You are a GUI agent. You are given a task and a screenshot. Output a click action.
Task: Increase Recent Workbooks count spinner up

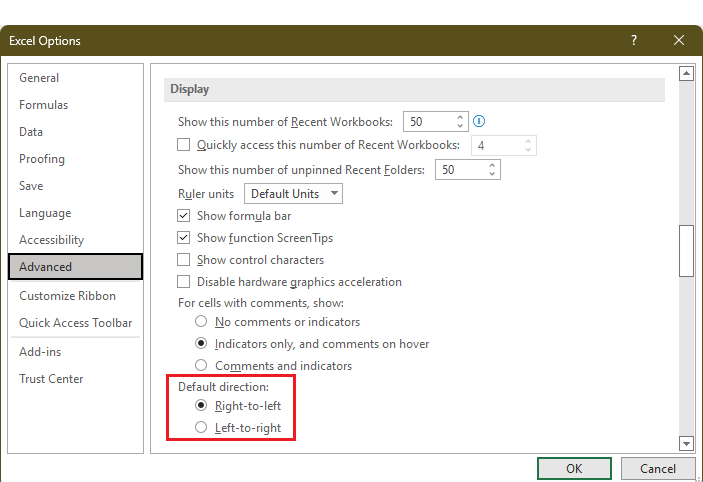click(x=460, y=117)
